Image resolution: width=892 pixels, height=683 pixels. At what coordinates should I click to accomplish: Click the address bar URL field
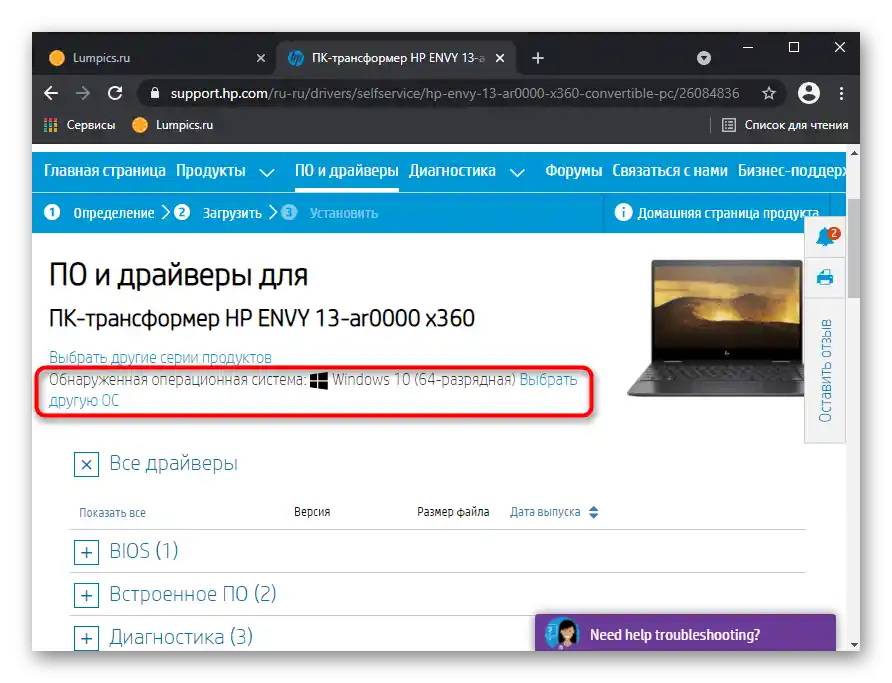(454, 93)
